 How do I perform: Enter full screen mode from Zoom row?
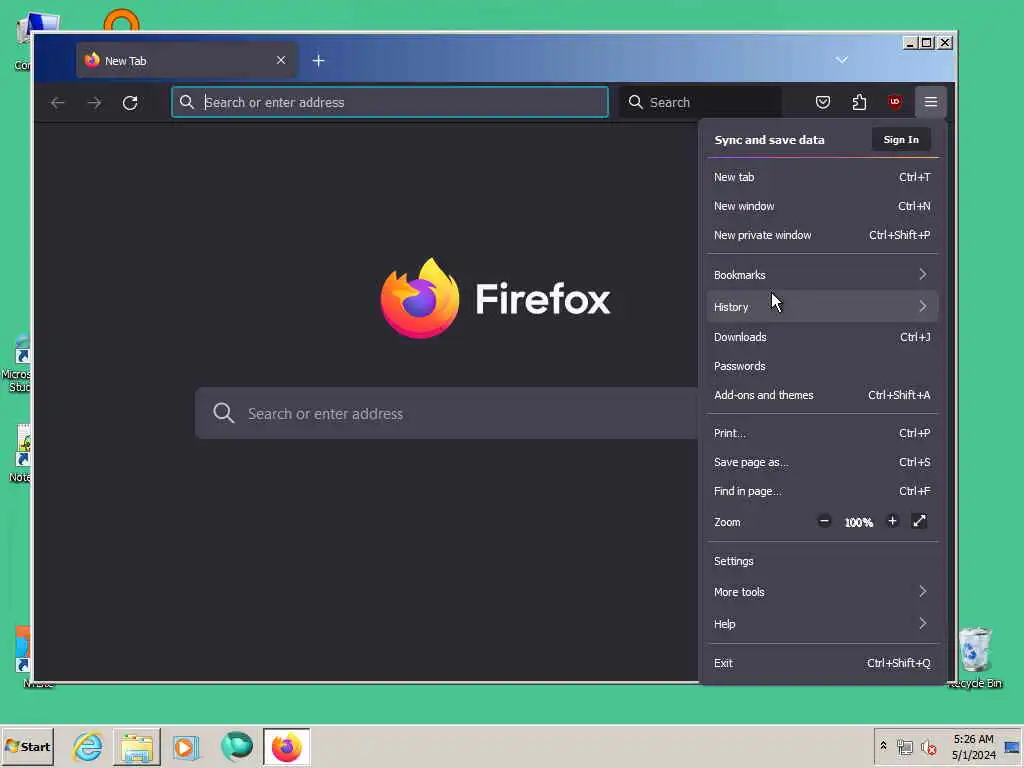pos(920,521)
